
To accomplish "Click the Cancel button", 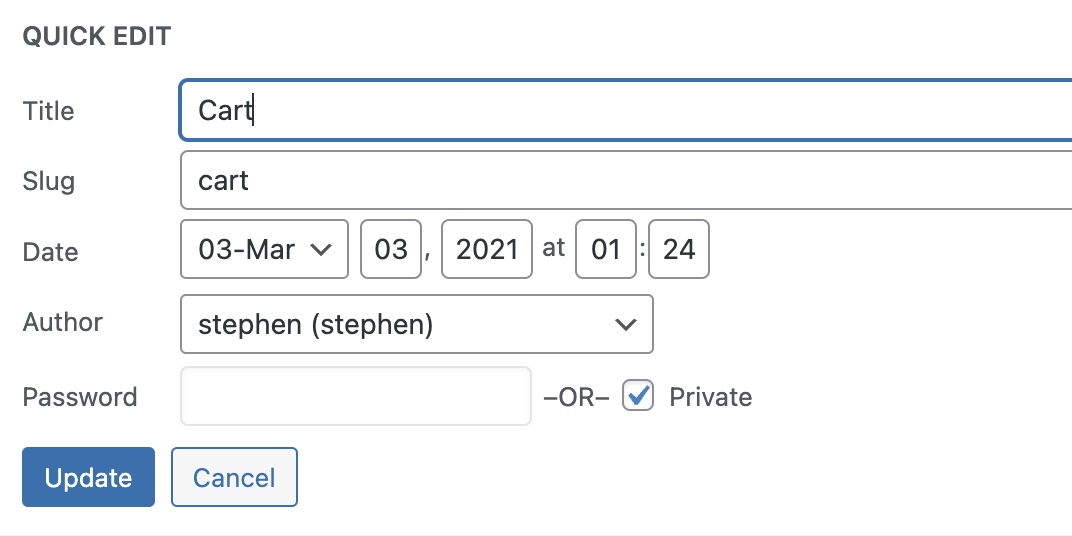I will point(234,477).
